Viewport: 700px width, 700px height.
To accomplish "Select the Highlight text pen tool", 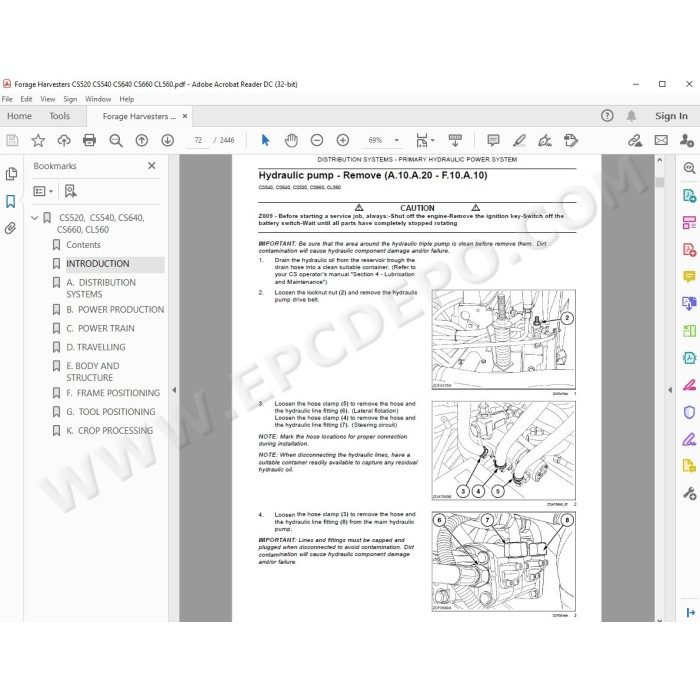I will (519, 141).
